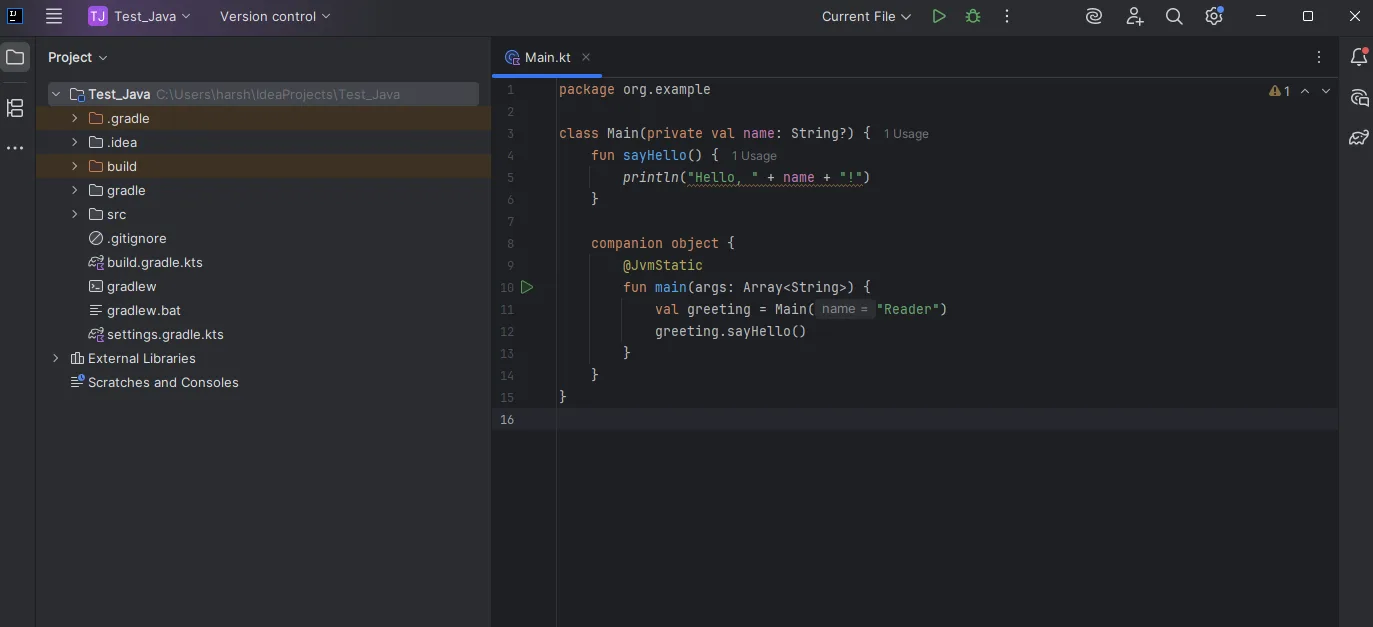The width and height of the screenshot is (1373, 627).
Task: Open Search Everywhere magnifier icon
Action: (1174, 16)
